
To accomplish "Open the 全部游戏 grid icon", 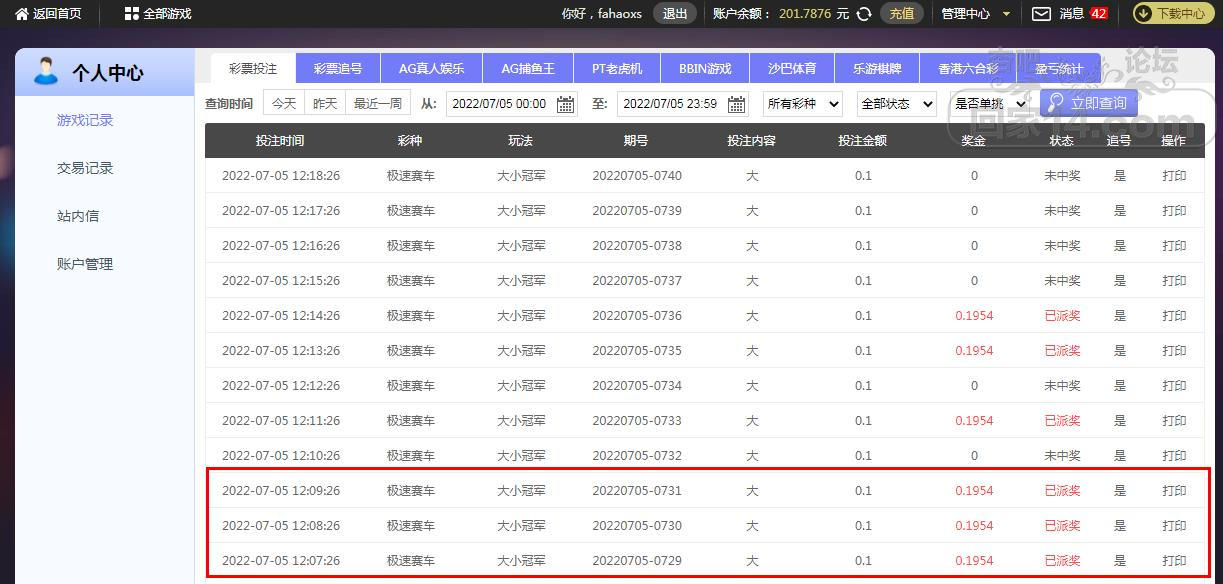I will tap(132, 14).
